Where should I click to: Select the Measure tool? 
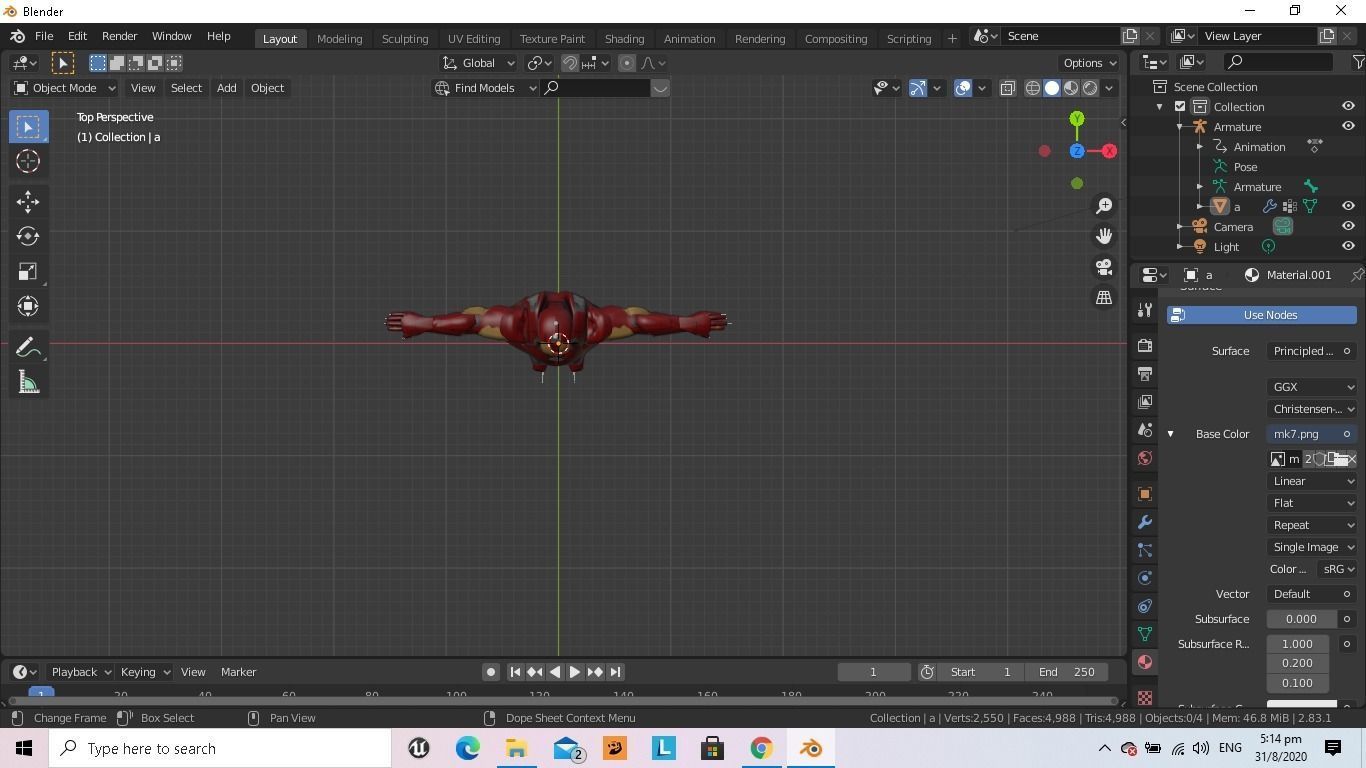click(28, 382)
